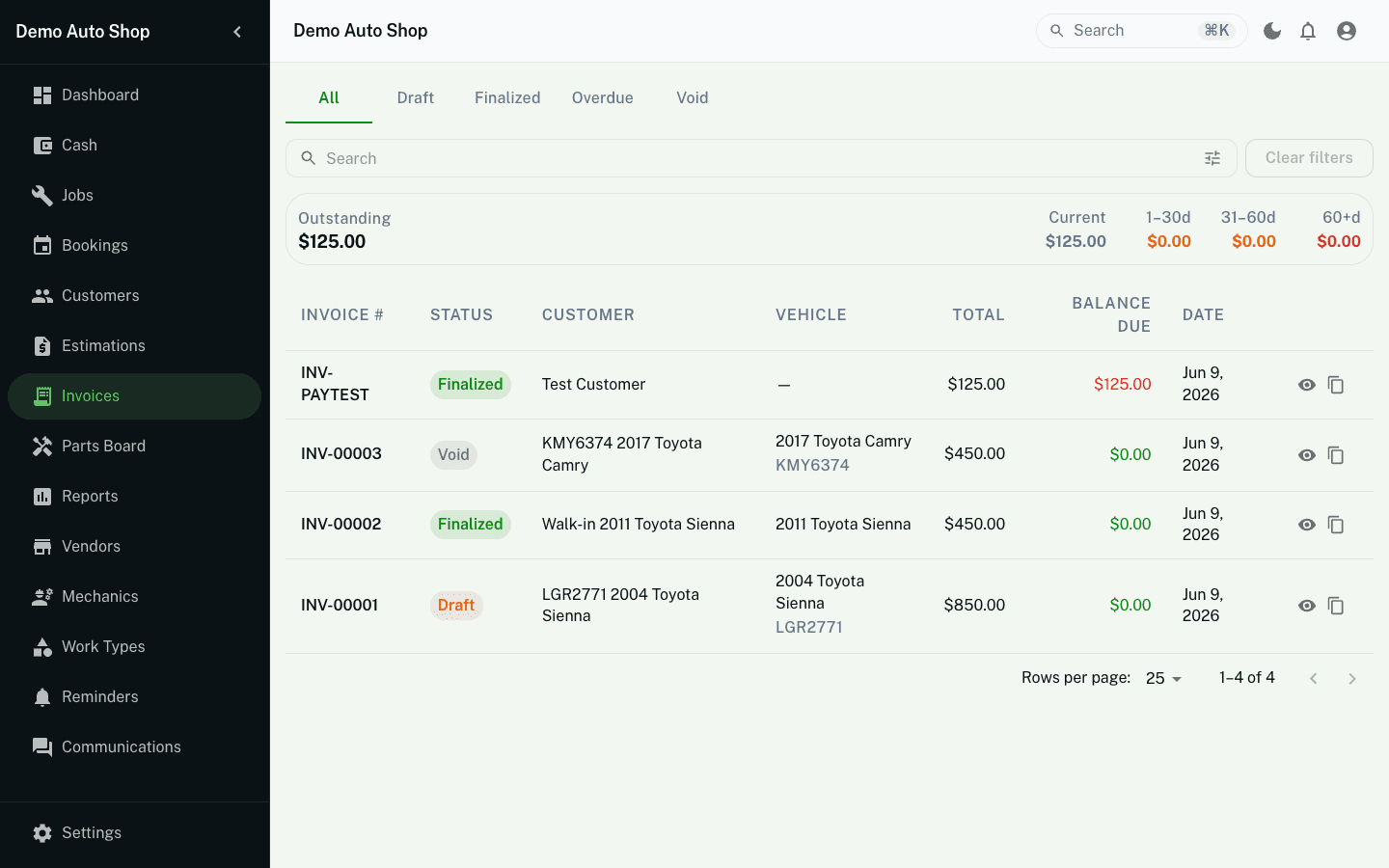The image size is (1389, 868).
Task: Click the Clear filters button
Action: pos(1309,158)
